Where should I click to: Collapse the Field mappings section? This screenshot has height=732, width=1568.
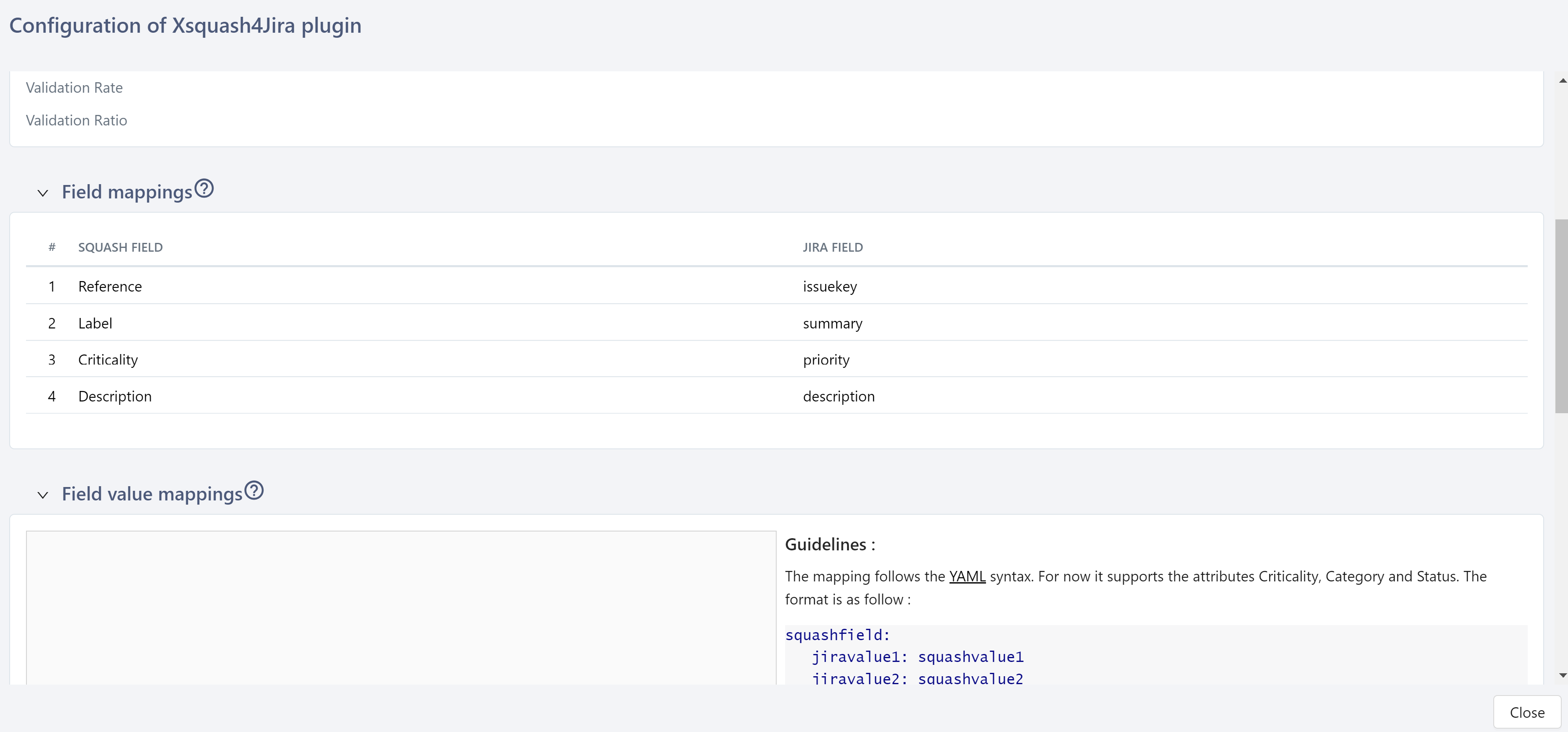coord(43,193)
